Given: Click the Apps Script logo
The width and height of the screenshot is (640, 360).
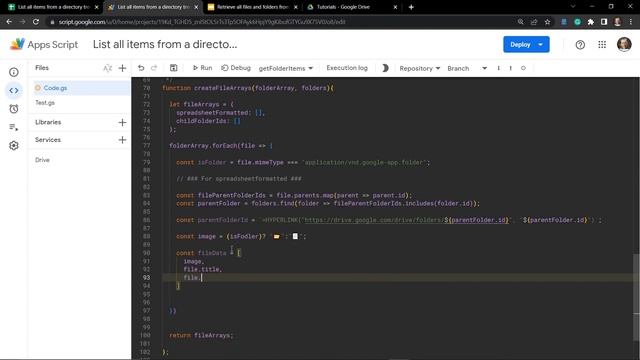Looking at the screenshot, I should point(44,44).
